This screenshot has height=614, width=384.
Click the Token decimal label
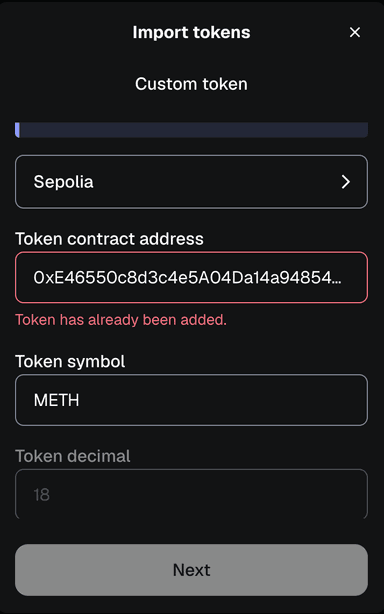pos(73,456)
